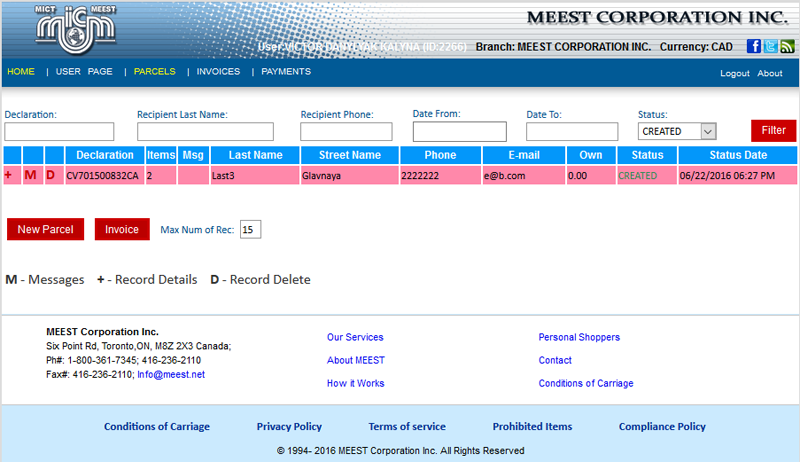
Task: Open the Status dropdown showing CREATED
Action: click(x=677, y=131)
